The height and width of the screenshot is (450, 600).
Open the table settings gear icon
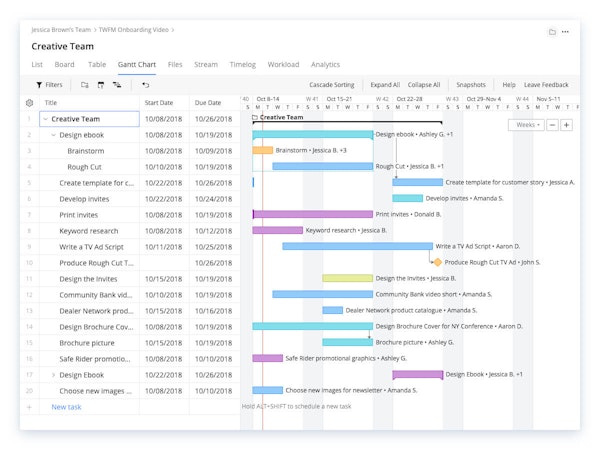(x=29, y=102)
